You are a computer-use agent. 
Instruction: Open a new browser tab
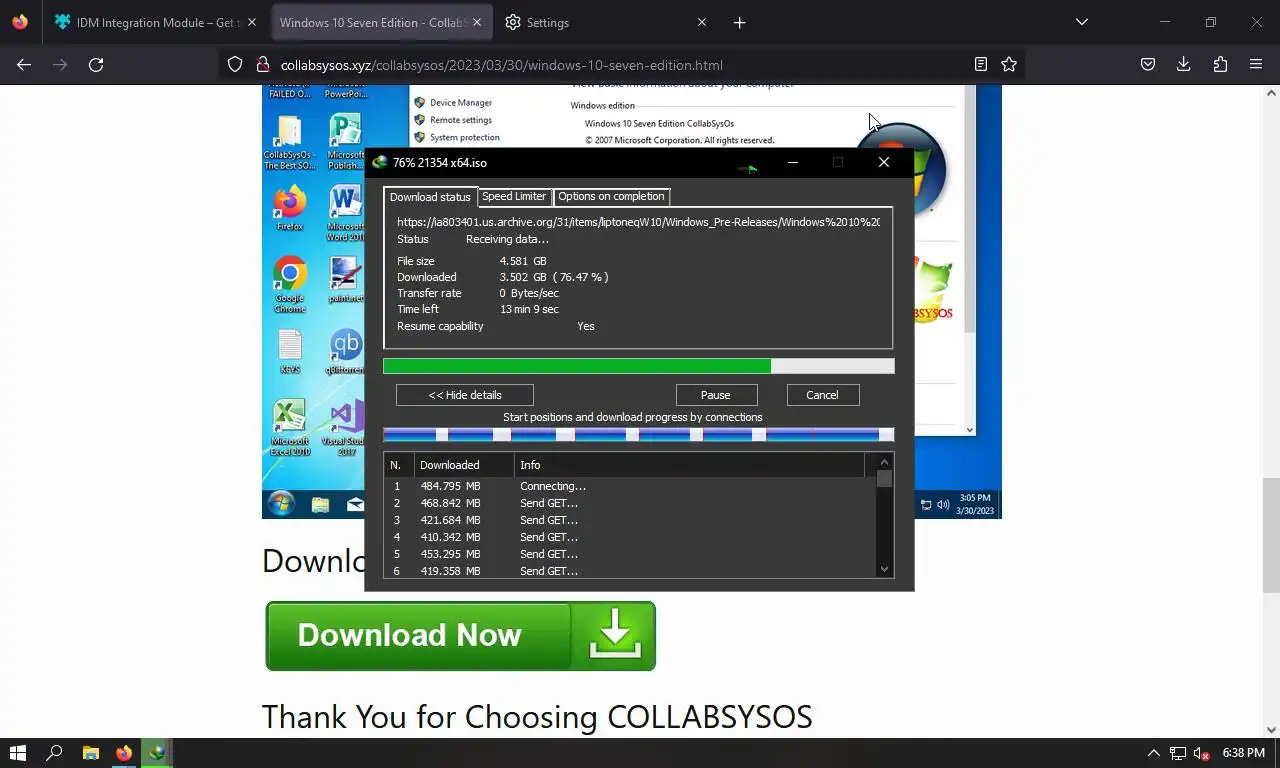739,22
